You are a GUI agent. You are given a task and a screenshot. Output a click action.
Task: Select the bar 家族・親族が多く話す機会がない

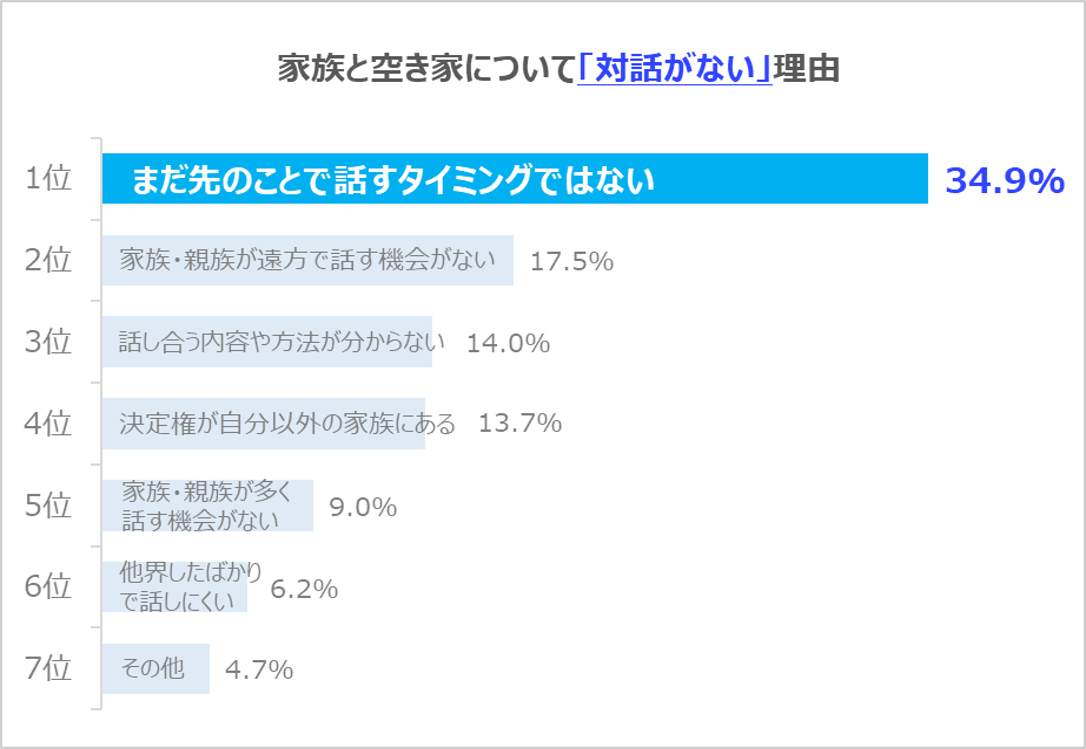pos(207,505)
